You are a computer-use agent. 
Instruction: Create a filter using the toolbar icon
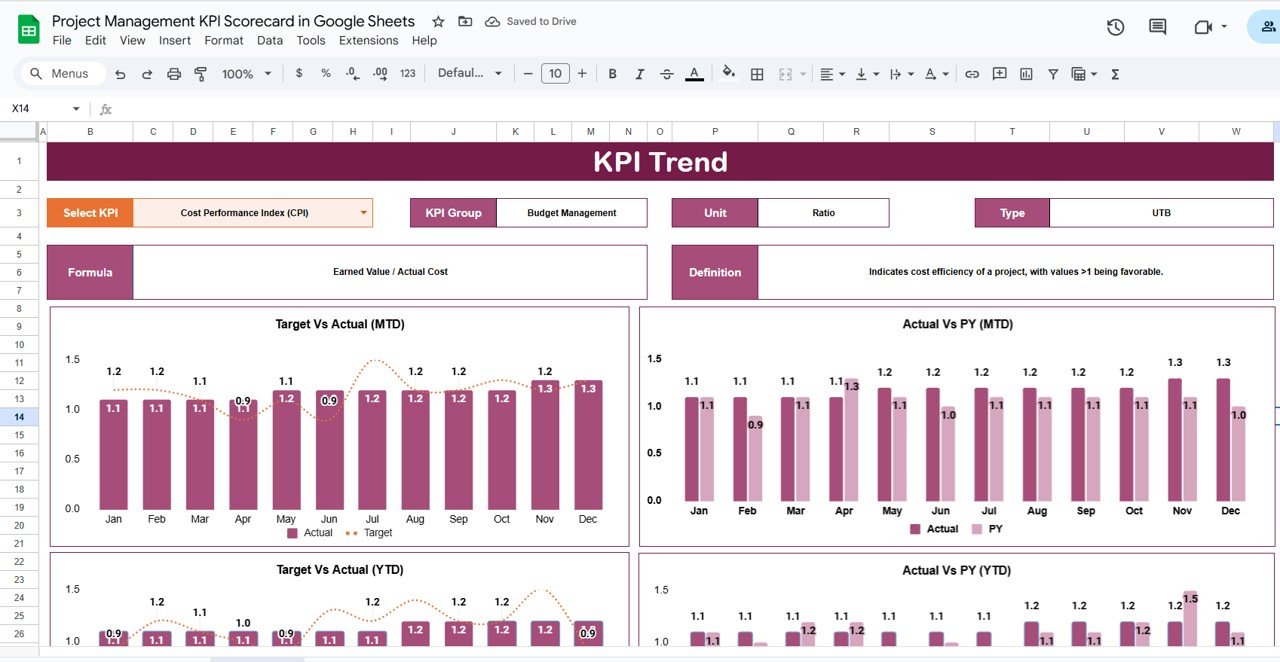(1053, 73)
